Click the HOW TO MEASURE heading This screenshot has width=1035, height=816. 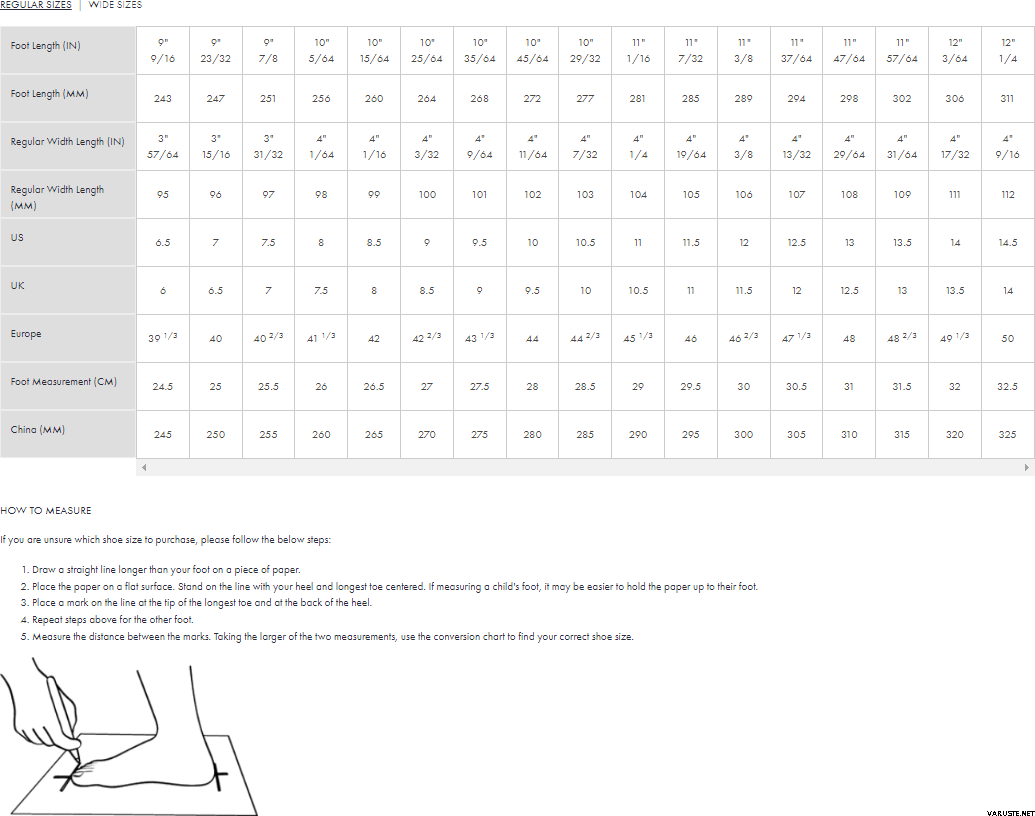pos(46,511)
